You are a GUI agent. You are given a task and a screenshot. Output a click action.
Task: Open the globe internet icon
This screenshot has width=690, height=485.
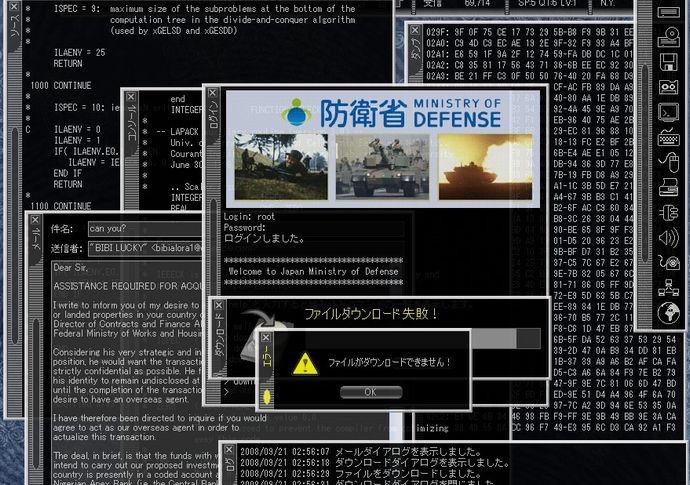pyautogui.click(x=668, y=313)
